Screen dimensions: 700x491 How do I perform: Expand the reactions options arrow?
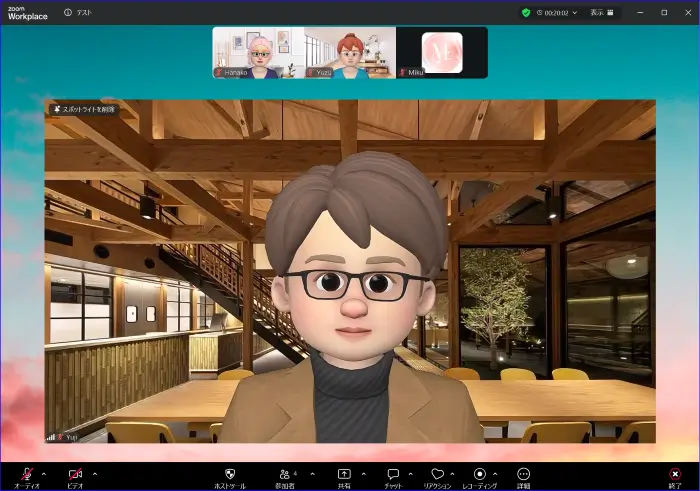tap(452, 474)
